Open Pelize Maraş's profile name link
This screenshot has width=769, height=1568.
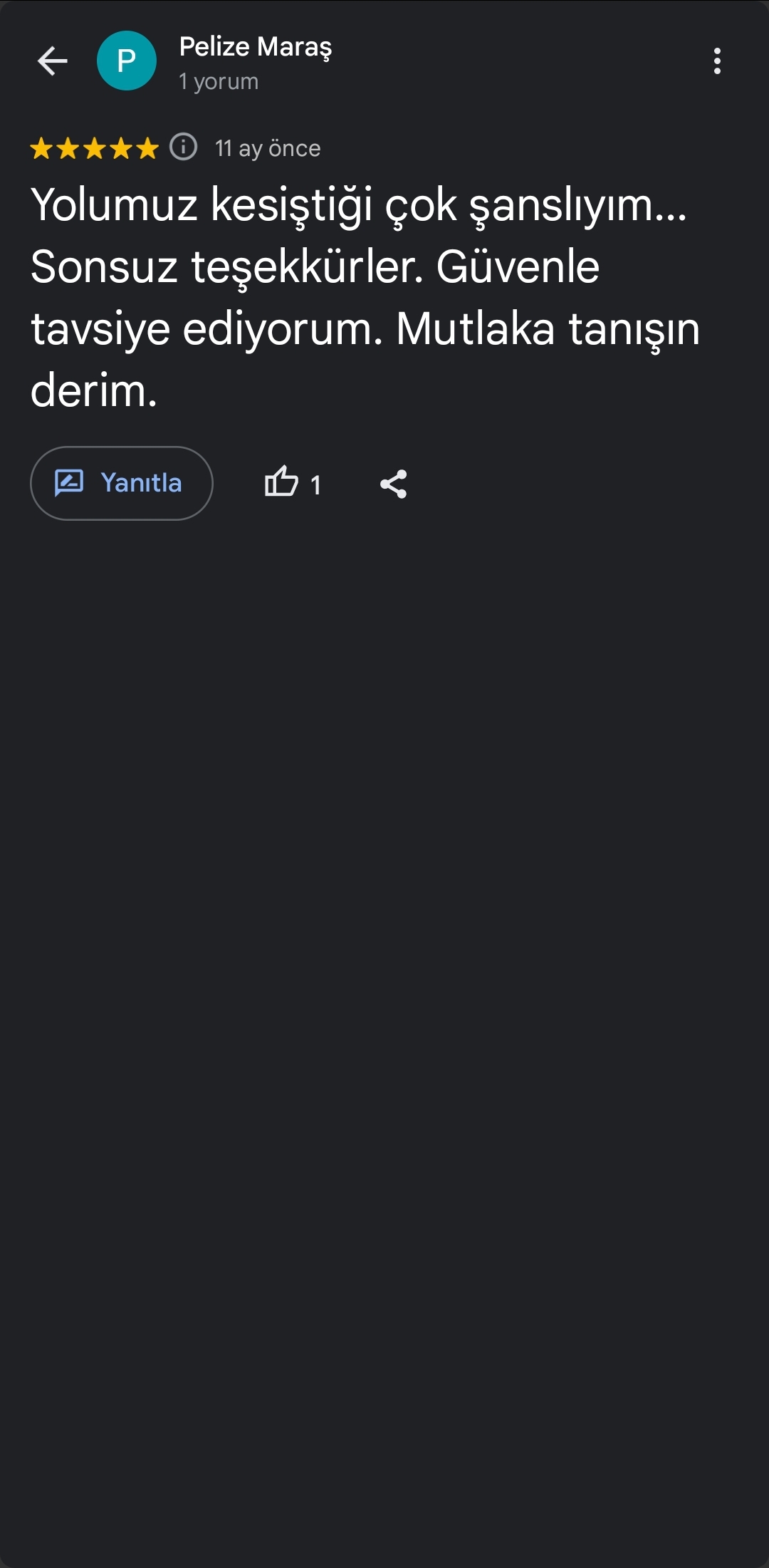[x=256, y=47]
